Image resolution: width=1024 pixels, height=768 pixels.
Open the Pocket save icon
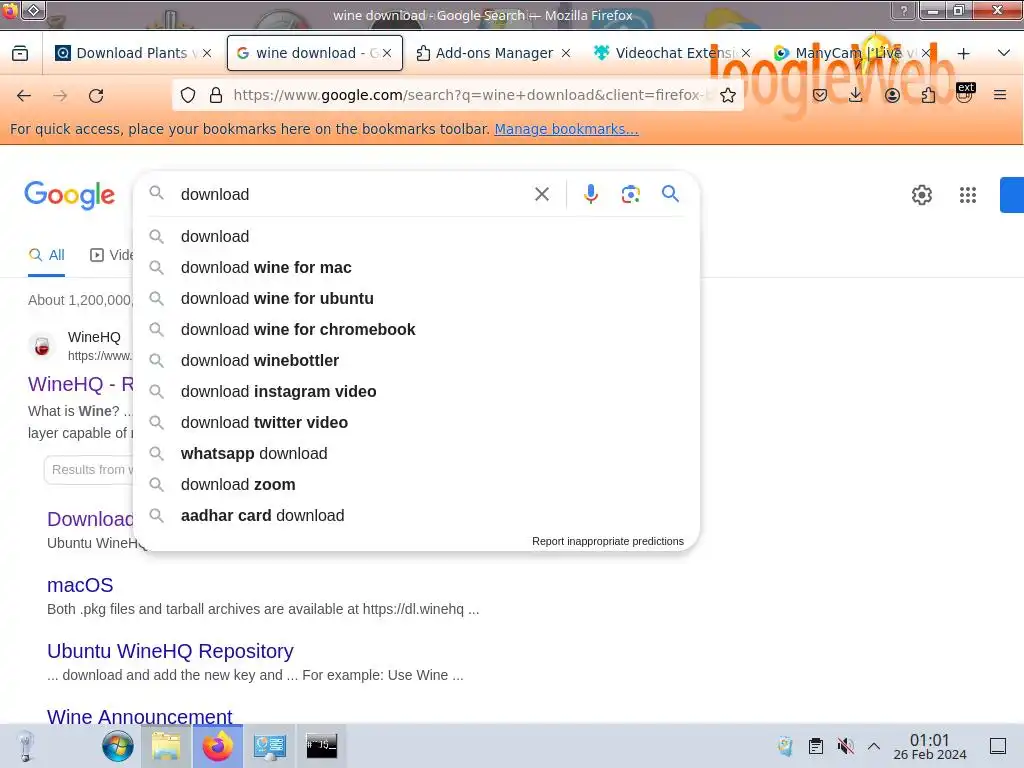(820, 95)
